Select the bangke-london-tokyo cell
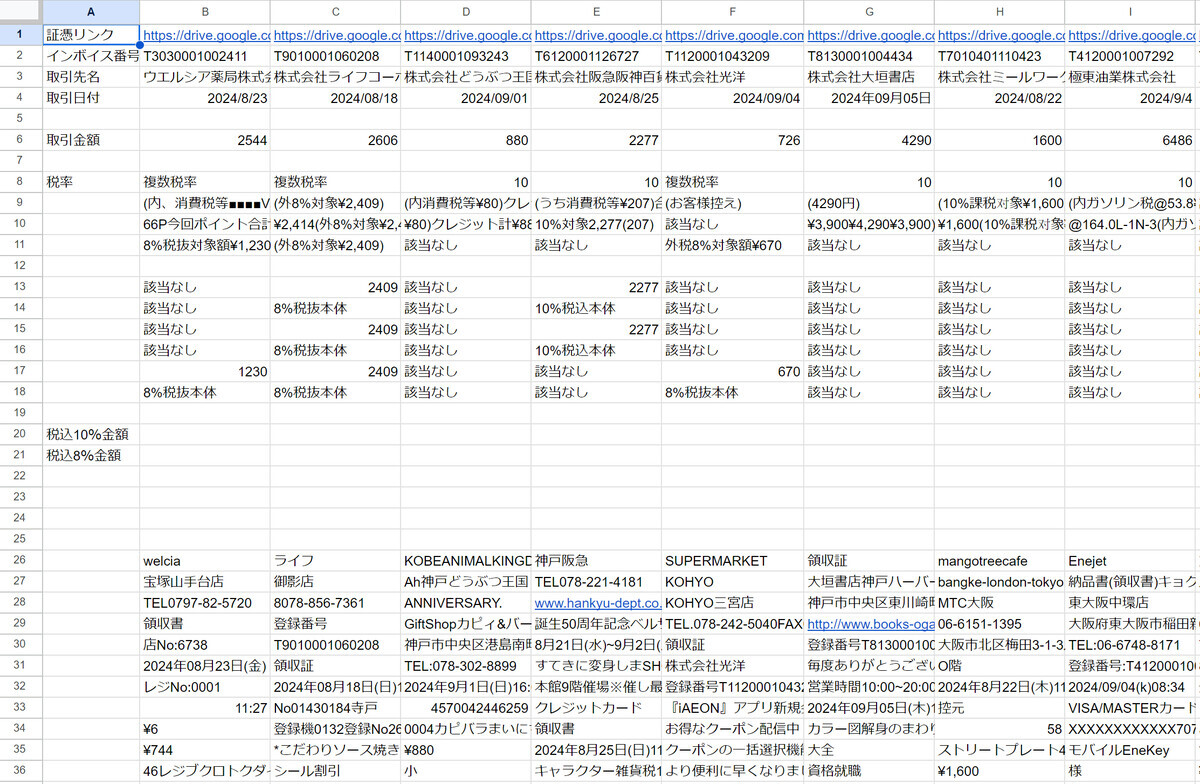Image resolution: width=1200 pixels, height=784 pixels. [x=1000, y=582]
